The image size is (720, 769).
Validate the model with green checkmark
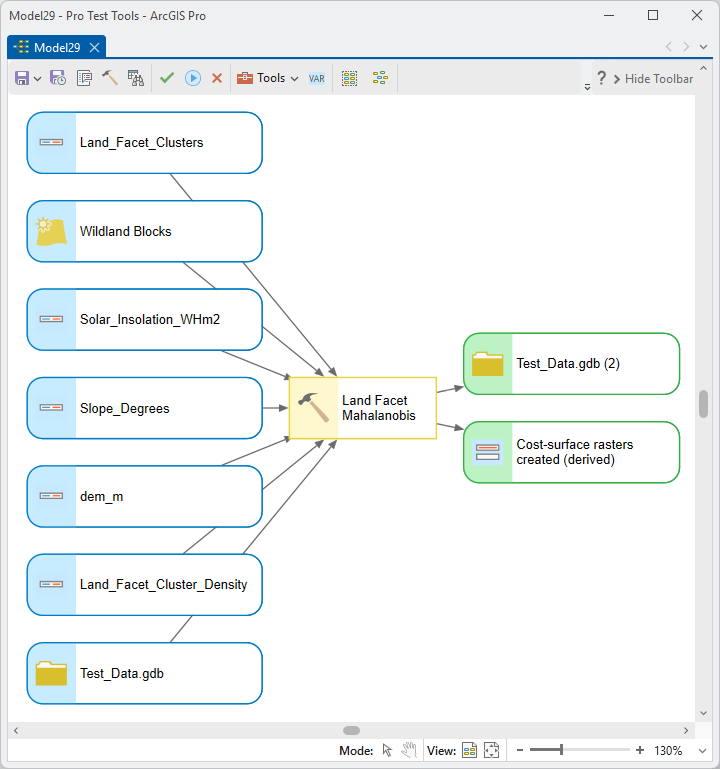(167, 78)
